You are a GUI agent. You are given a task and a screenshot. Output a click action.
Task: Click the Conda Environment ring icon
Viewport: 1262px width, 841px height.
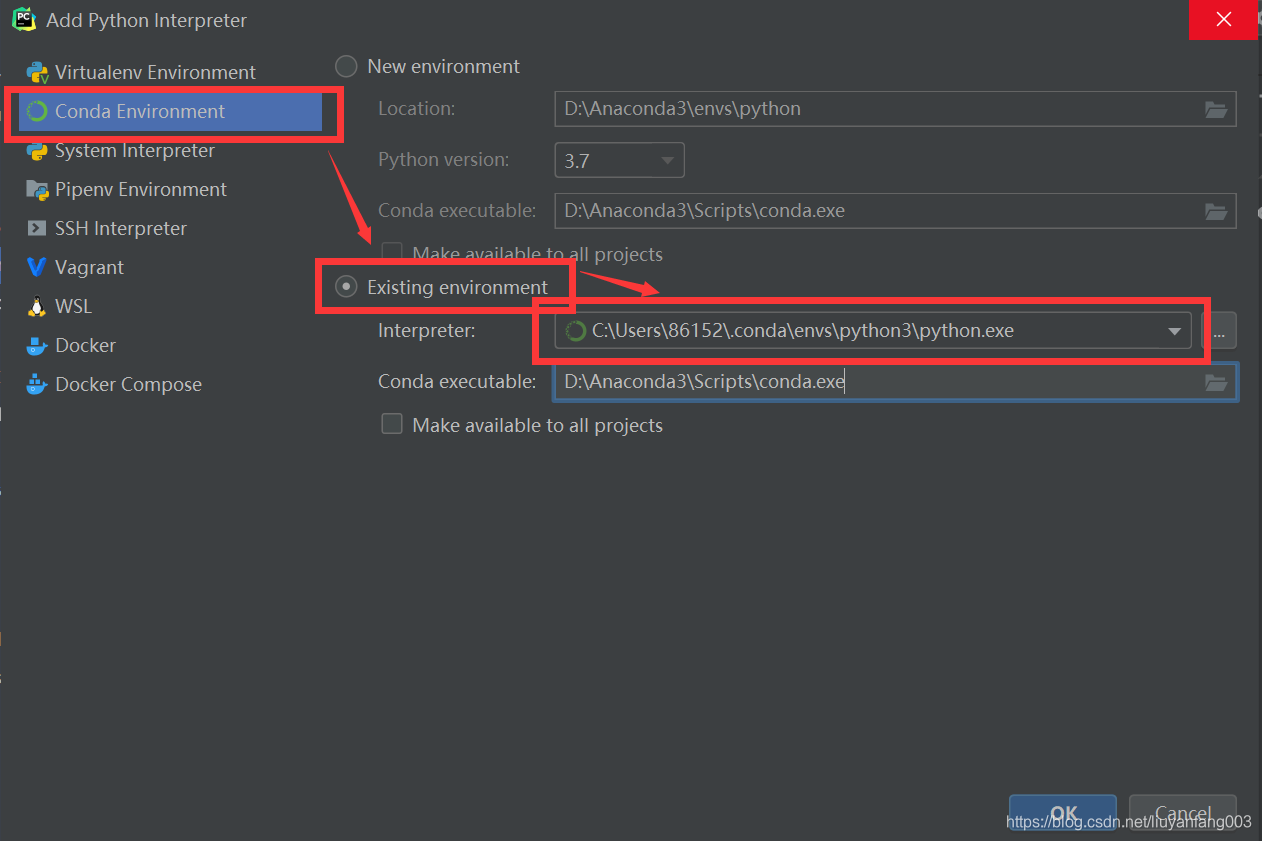point(38,111)
